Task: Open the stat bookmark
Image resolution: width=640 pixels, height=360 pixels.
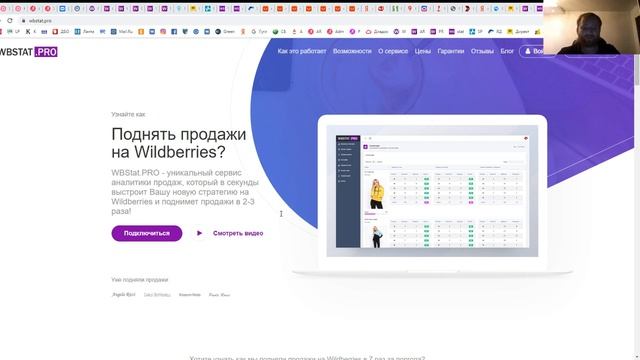Action: point(456,31)
